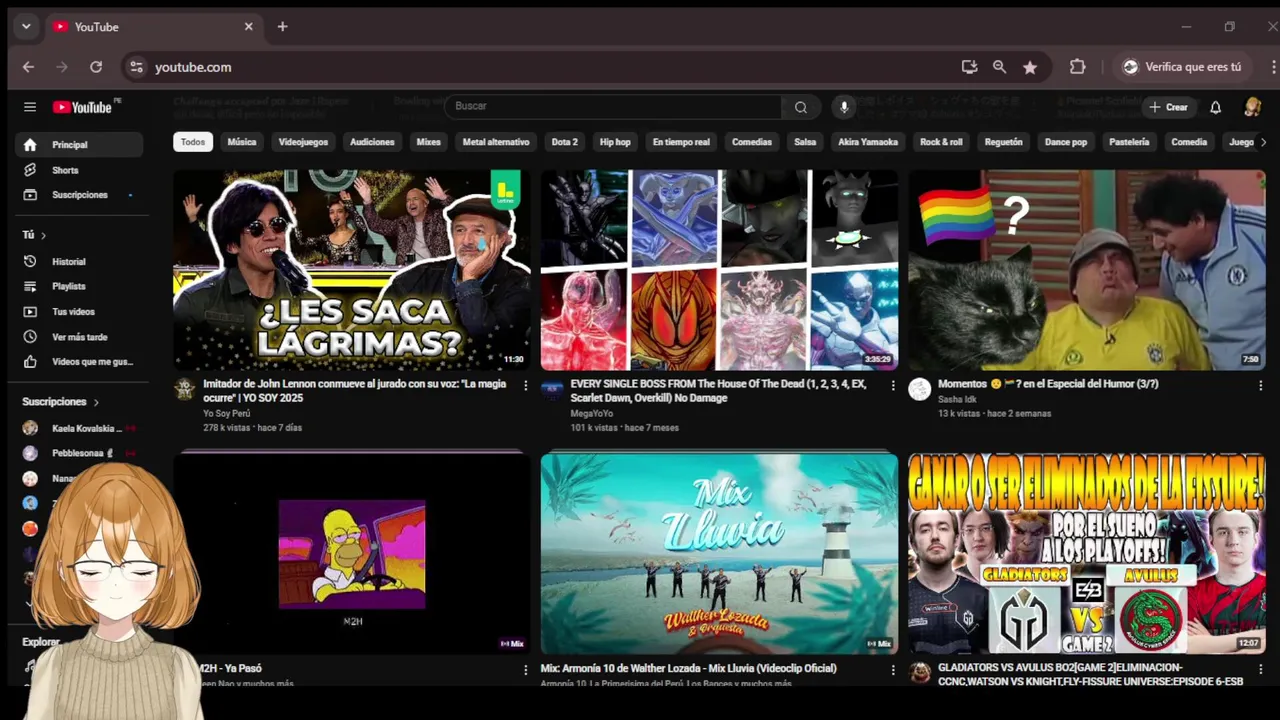Open options menu for Momentos Especial del Humor video
The image size is (1280, 720).
[x=1260, y=385]
